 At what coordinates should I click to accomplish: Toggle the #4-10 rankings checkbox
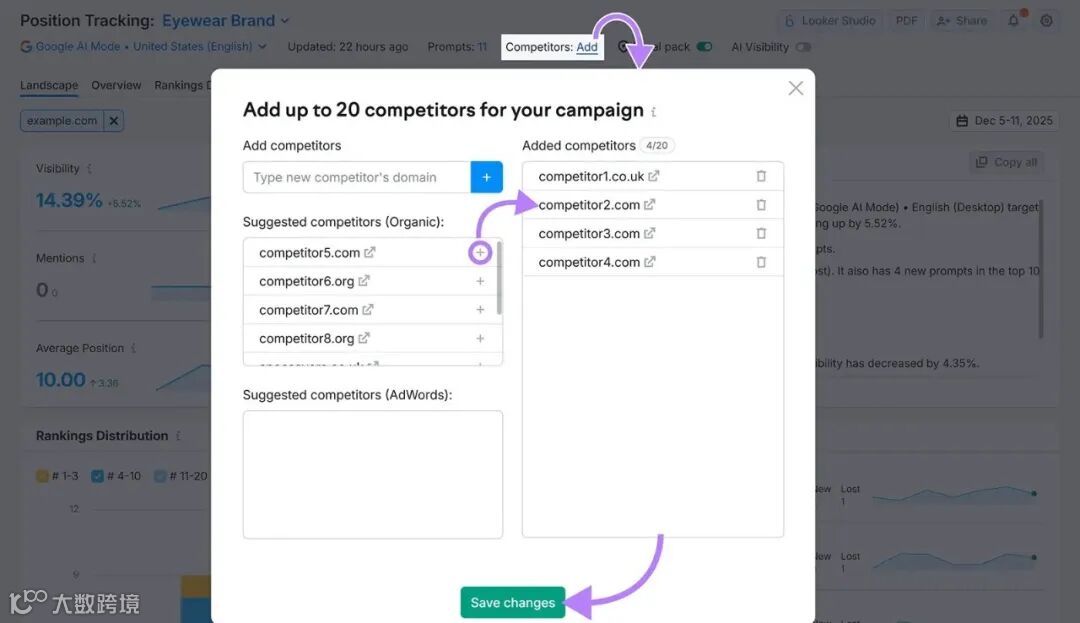pyautogui.click(x=97, y=476)
